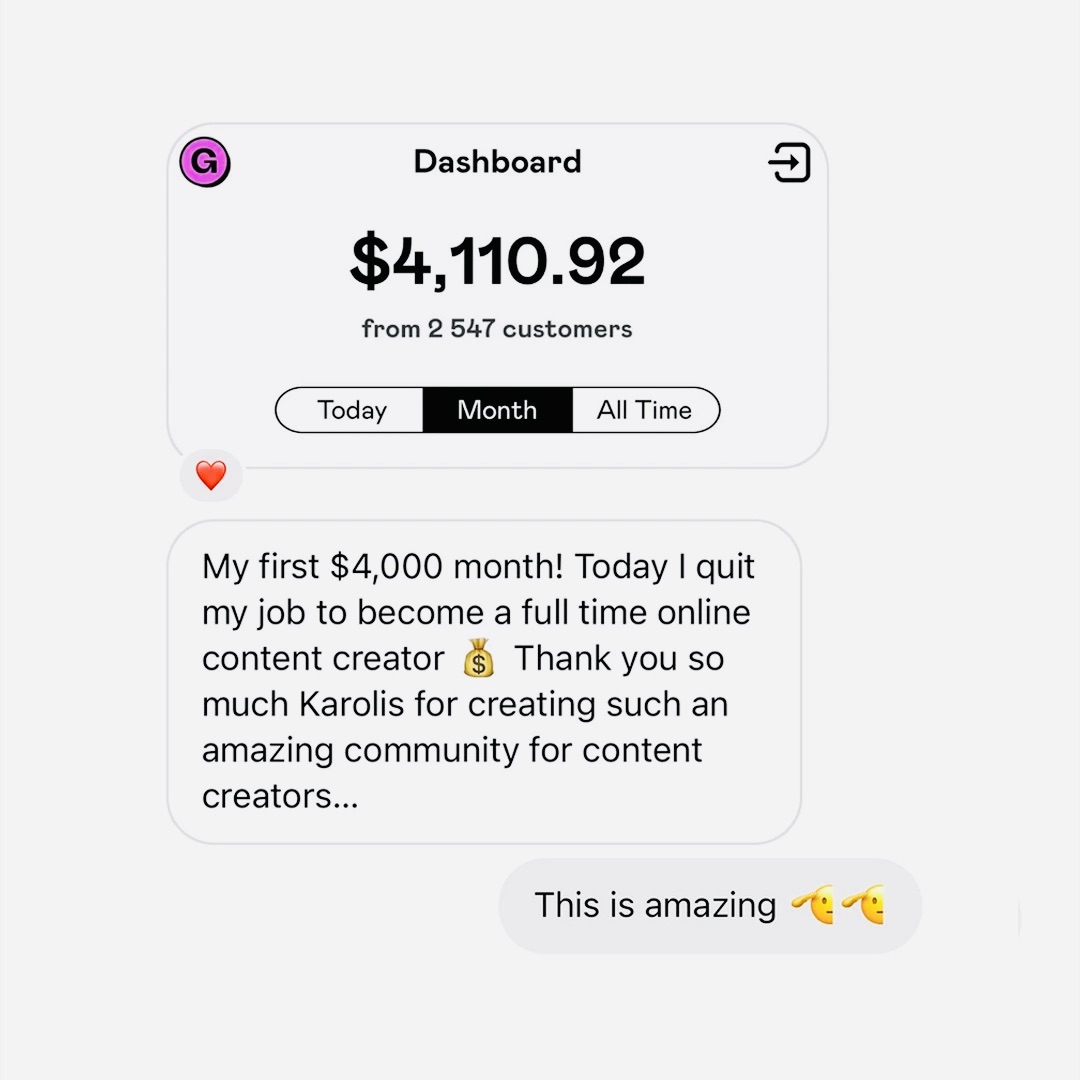Select the All Time earnings view
Image resolution: width=1080 pixels, height=1080 pixels.
point(645,410)
